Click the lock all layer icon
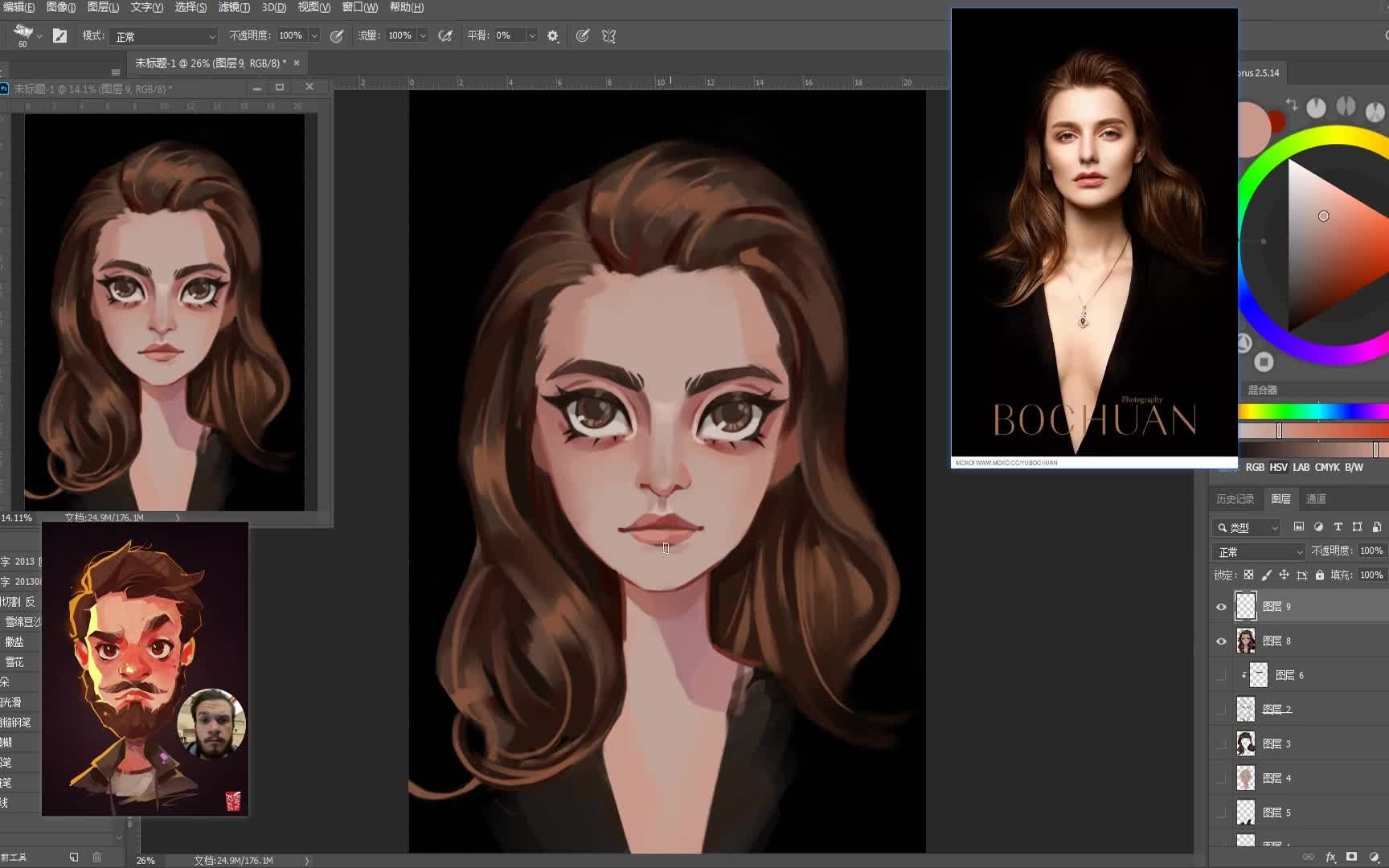This screenshot has height=868, width=1389. tap(1319, 575)
